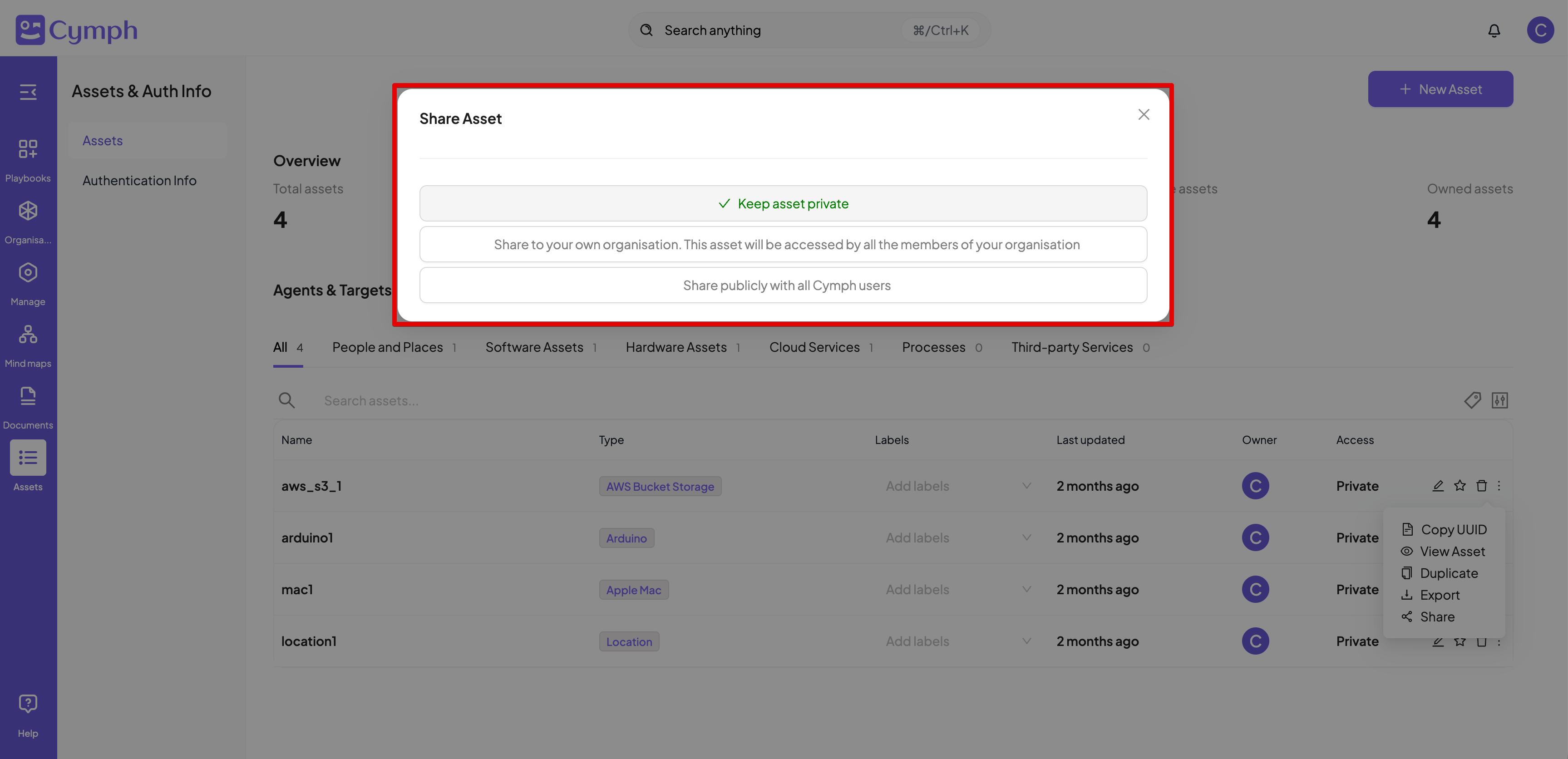Expand the Add labels dropdown for aws_s3_1
Viewport: 1568px width, 759px height.
pos(1026,486)
